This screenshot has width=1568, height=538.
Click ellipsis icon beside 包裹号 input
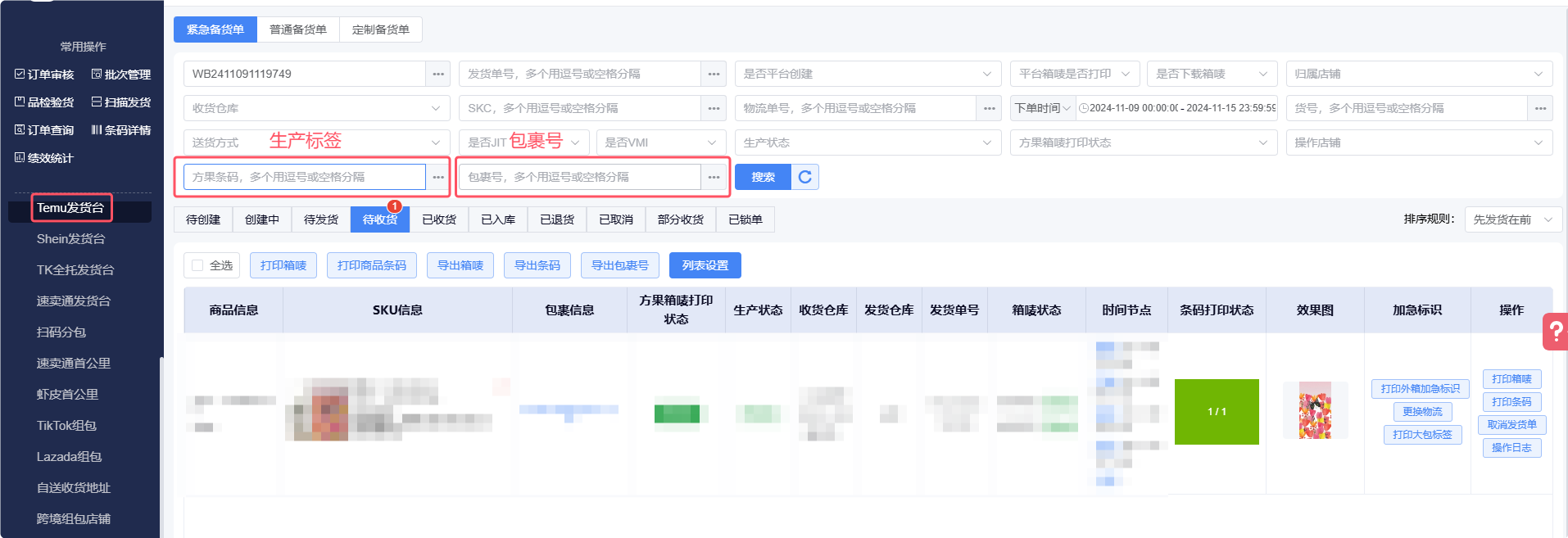[714, 177]
